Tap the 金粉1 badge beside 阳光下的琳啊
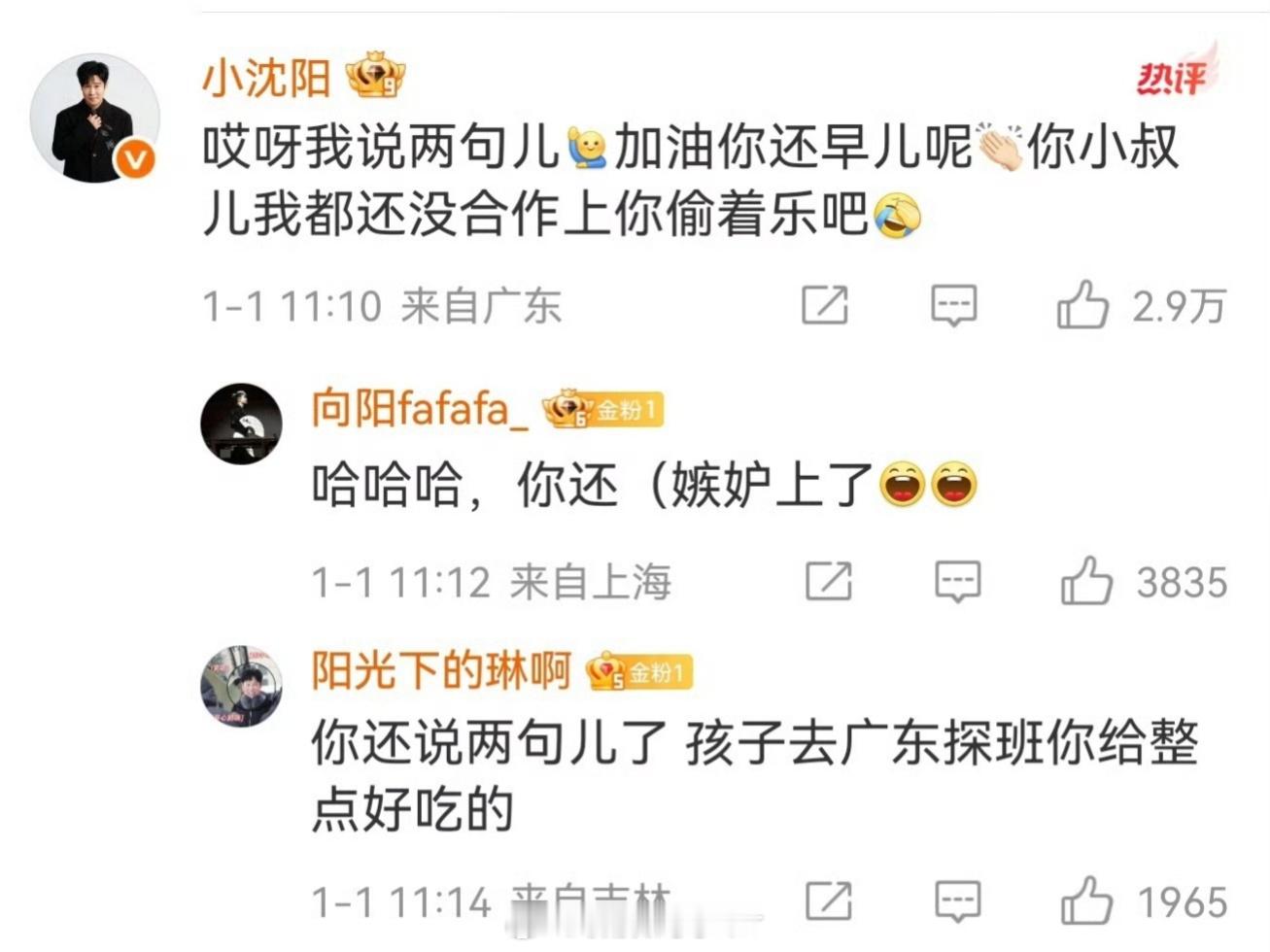Viewport: 1270px width, 952px height. (x=639, y=671)
